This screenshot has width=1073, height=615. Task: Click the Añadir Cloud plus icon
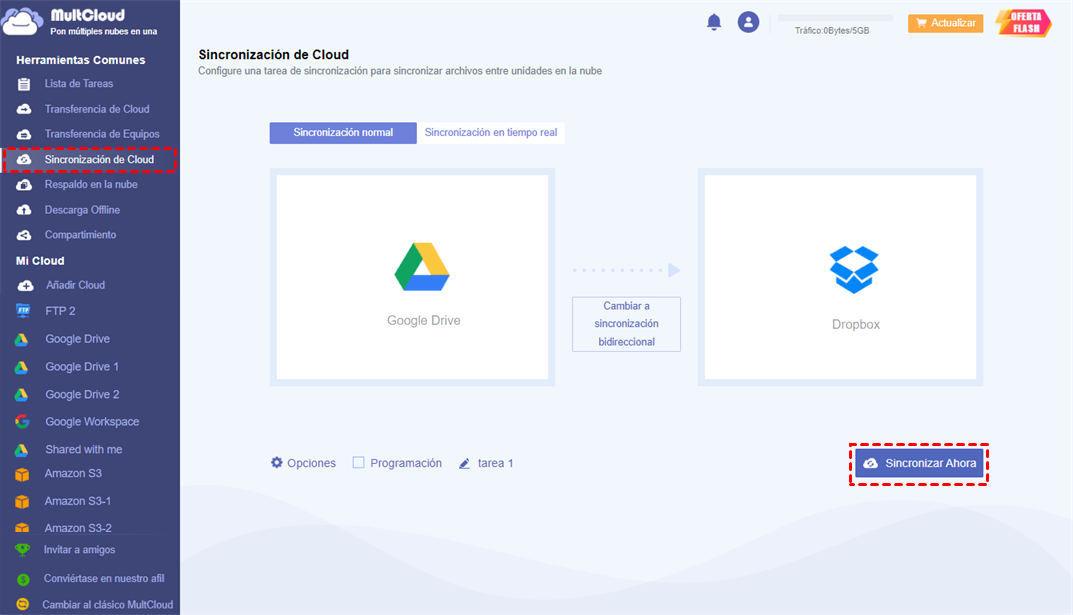coord(25,285)
